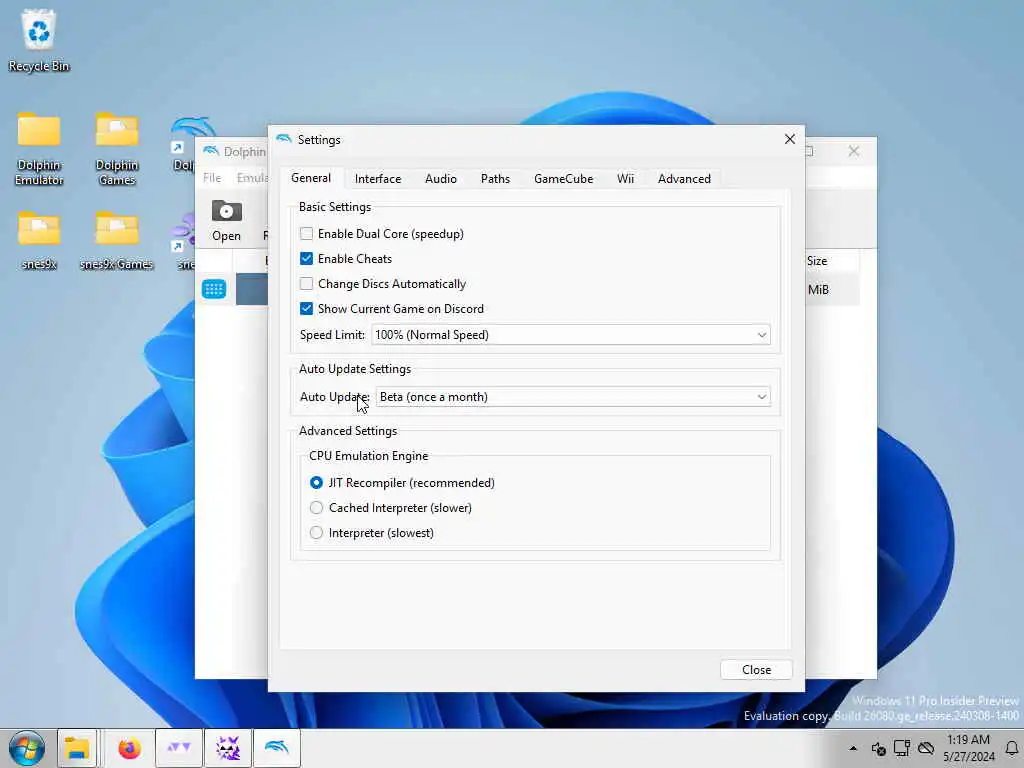Image resolution: width=1024 pixels, height=768 pixels.
Task: Select Interpreter (slowest) radio button
Action: point(316,533)
